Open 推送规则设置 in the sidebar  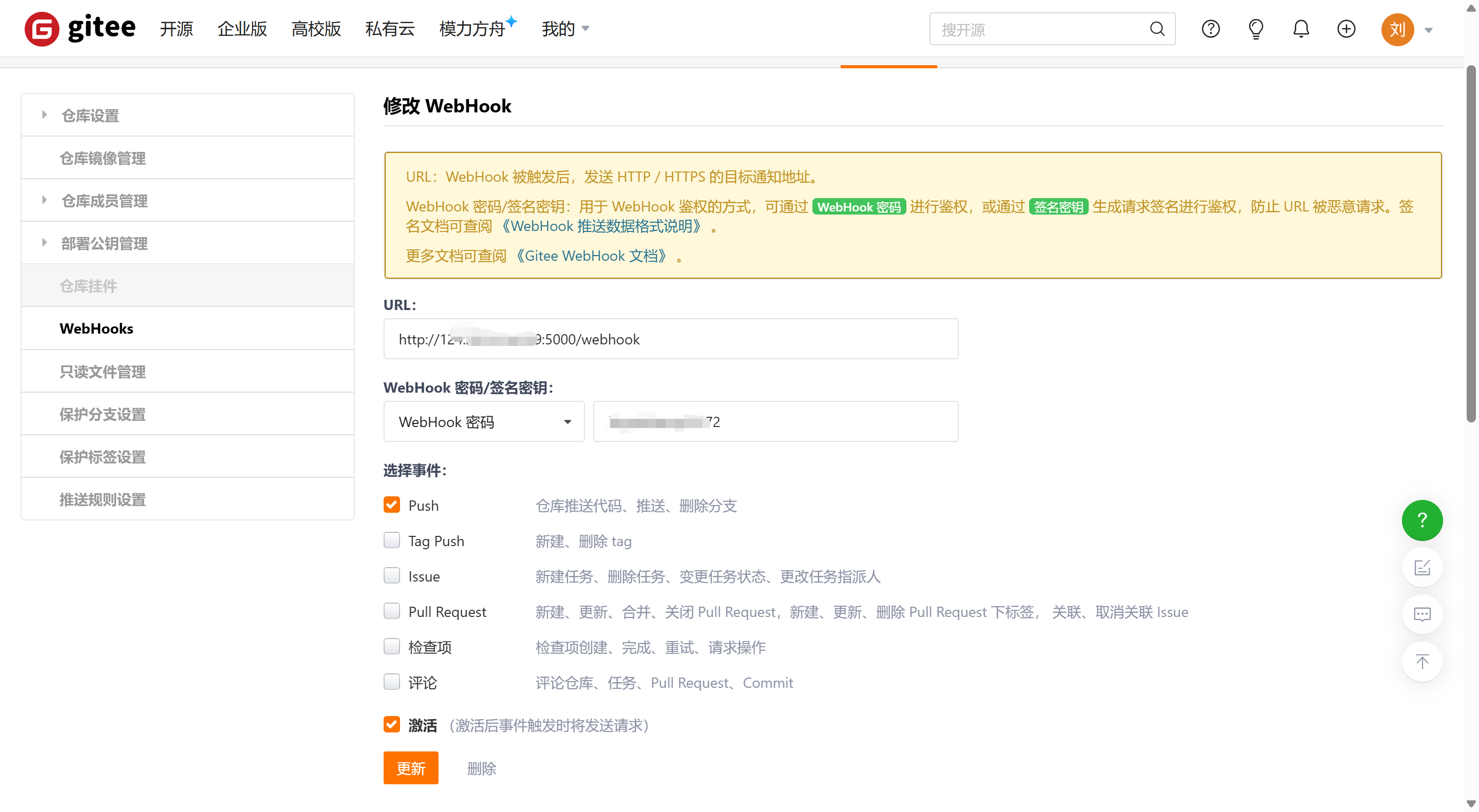point(187,499)
